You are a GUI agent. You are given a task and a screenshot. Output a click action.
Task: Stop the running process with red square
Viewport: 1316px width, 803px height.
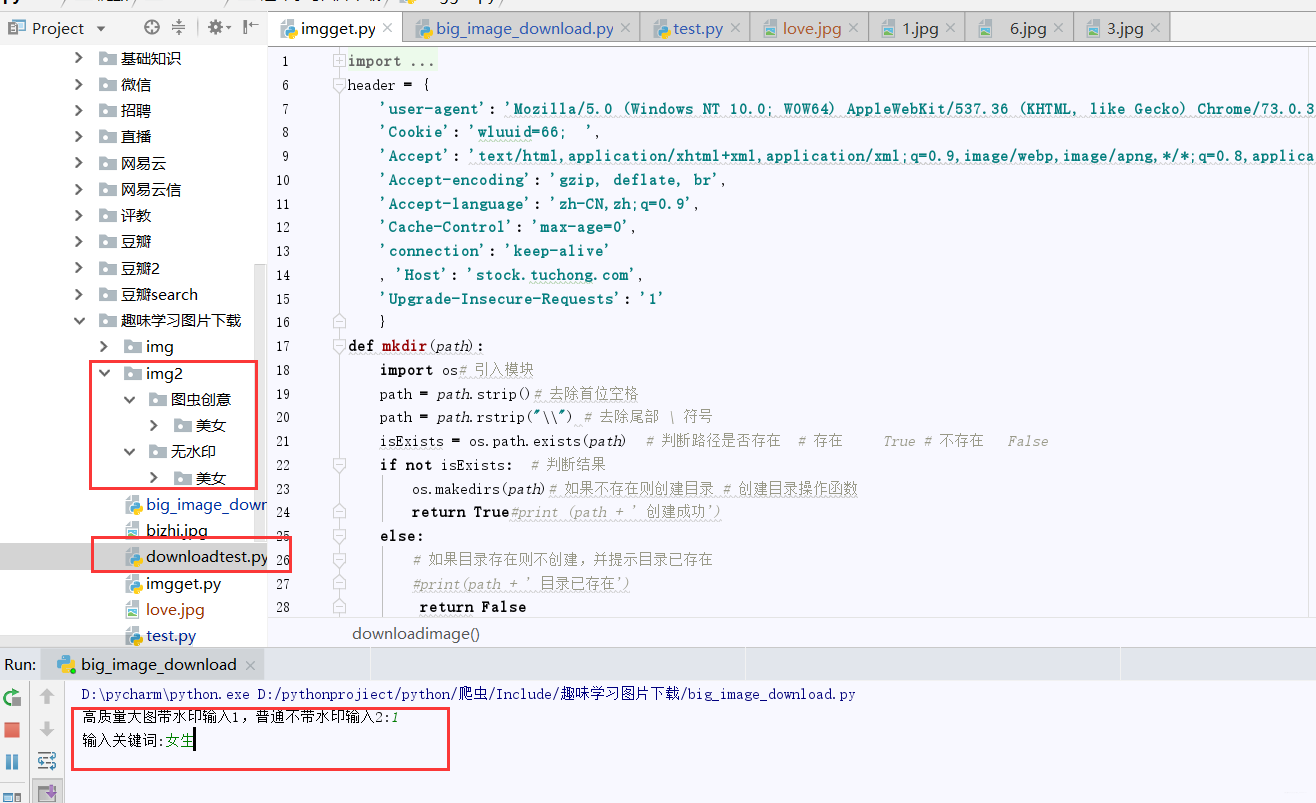[x=12, y=729]
